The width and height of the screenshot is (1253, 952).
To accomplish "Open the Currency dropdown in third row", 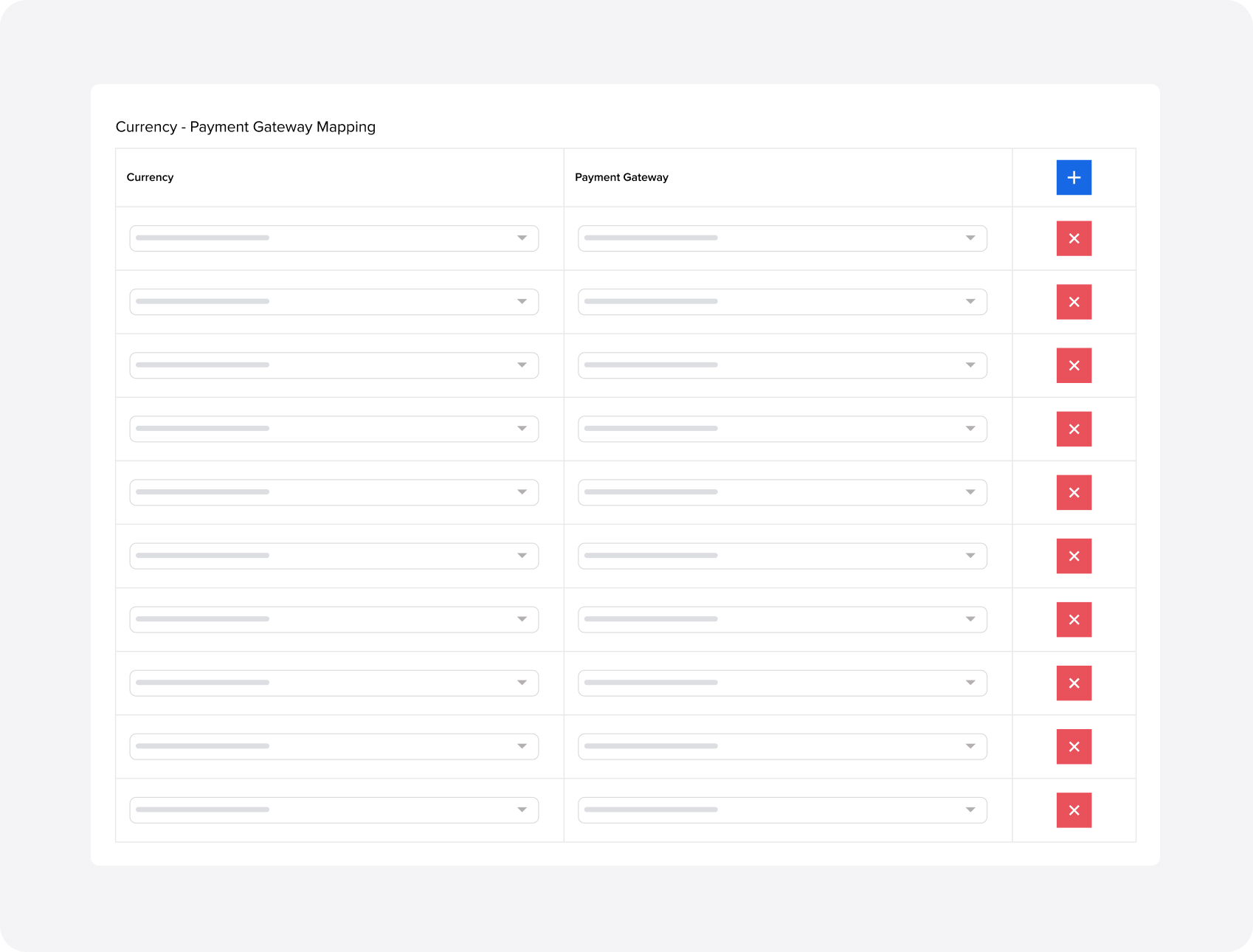I will (x=334, y=365).
